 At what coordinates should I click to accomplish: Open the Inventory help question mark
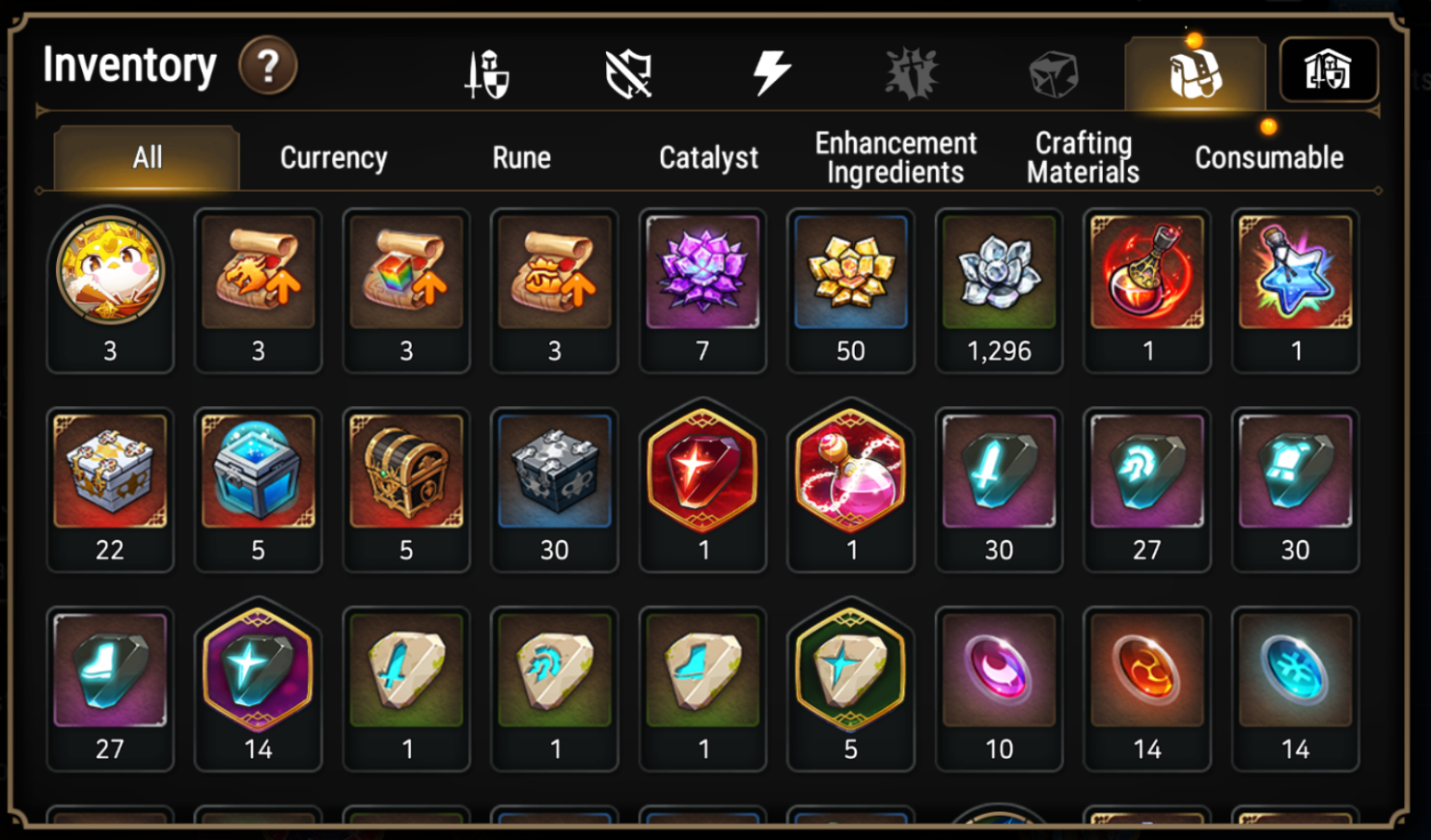coord(268,66)
